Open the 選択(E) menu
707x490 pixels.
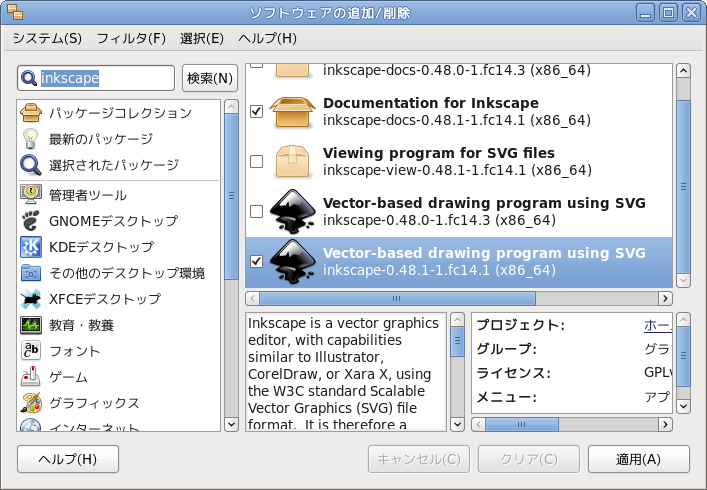tap(202, 38)
